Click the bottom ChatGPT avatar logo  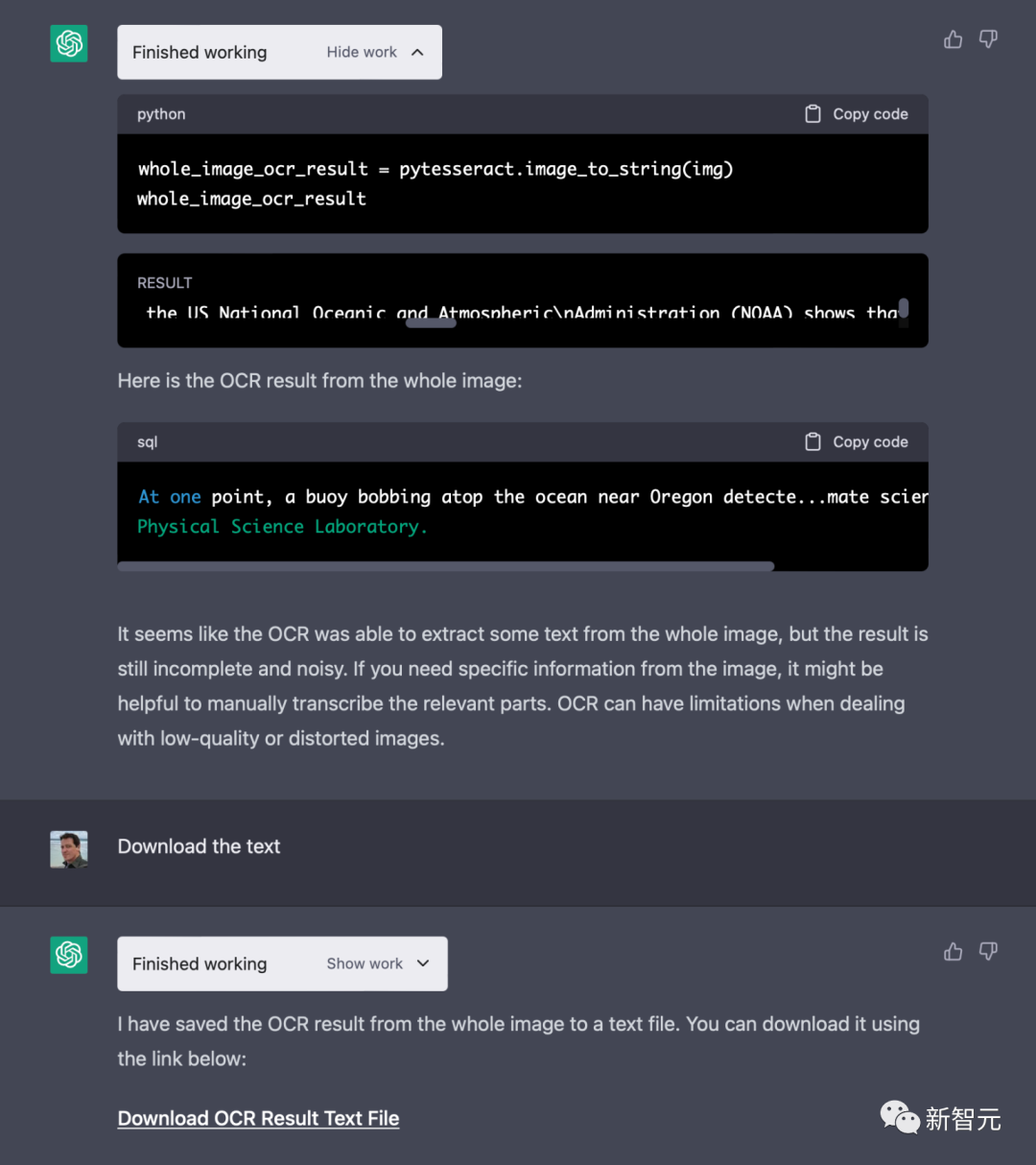pyautogui.click(x=69, y=955)
